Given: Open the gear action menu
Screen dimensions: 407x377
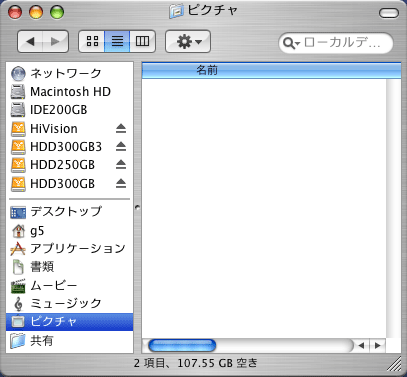Looking at the screenshot, I should [x=188, y=41].
